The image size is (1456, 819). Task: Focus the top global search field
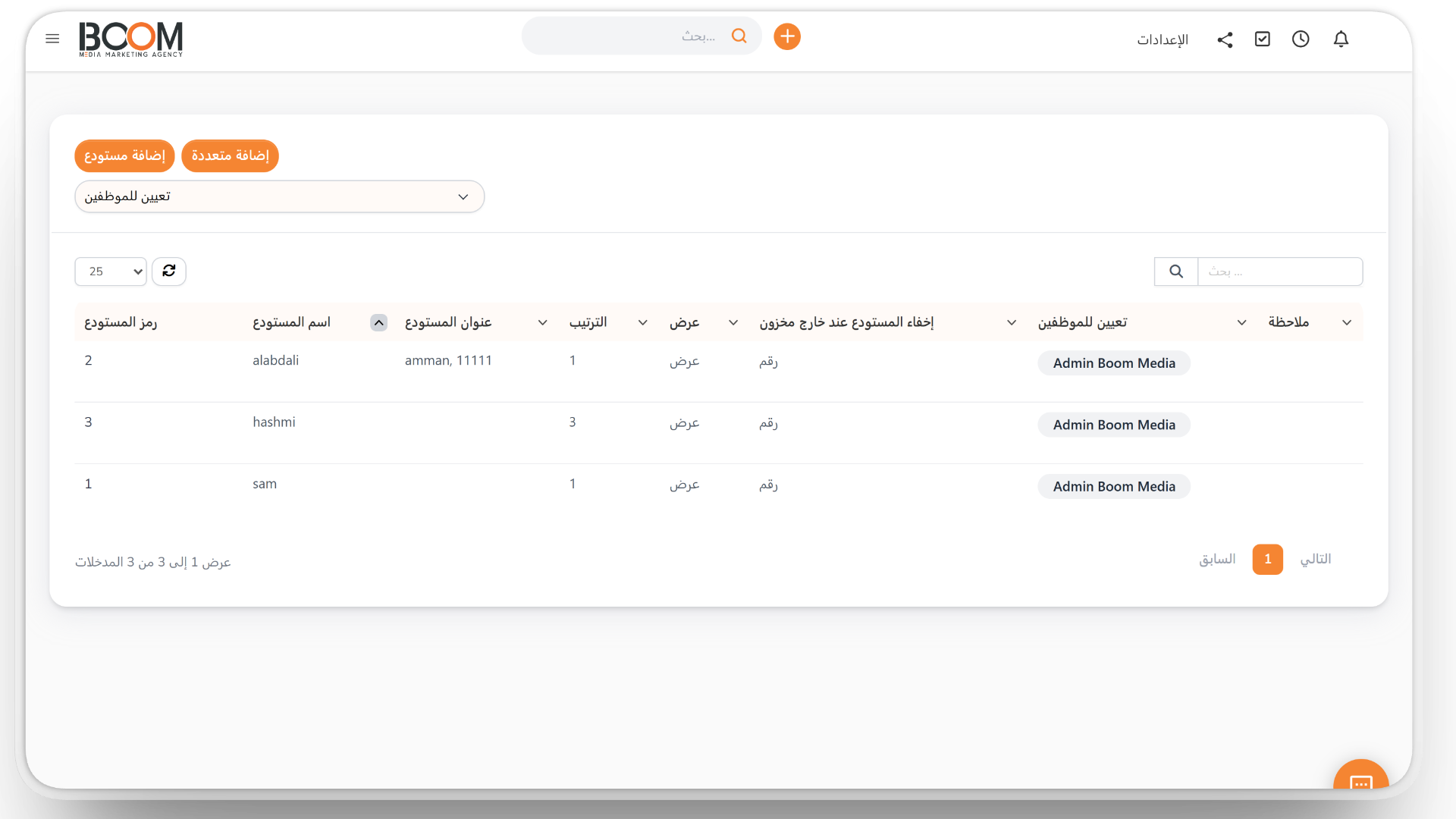click(642, 36)
